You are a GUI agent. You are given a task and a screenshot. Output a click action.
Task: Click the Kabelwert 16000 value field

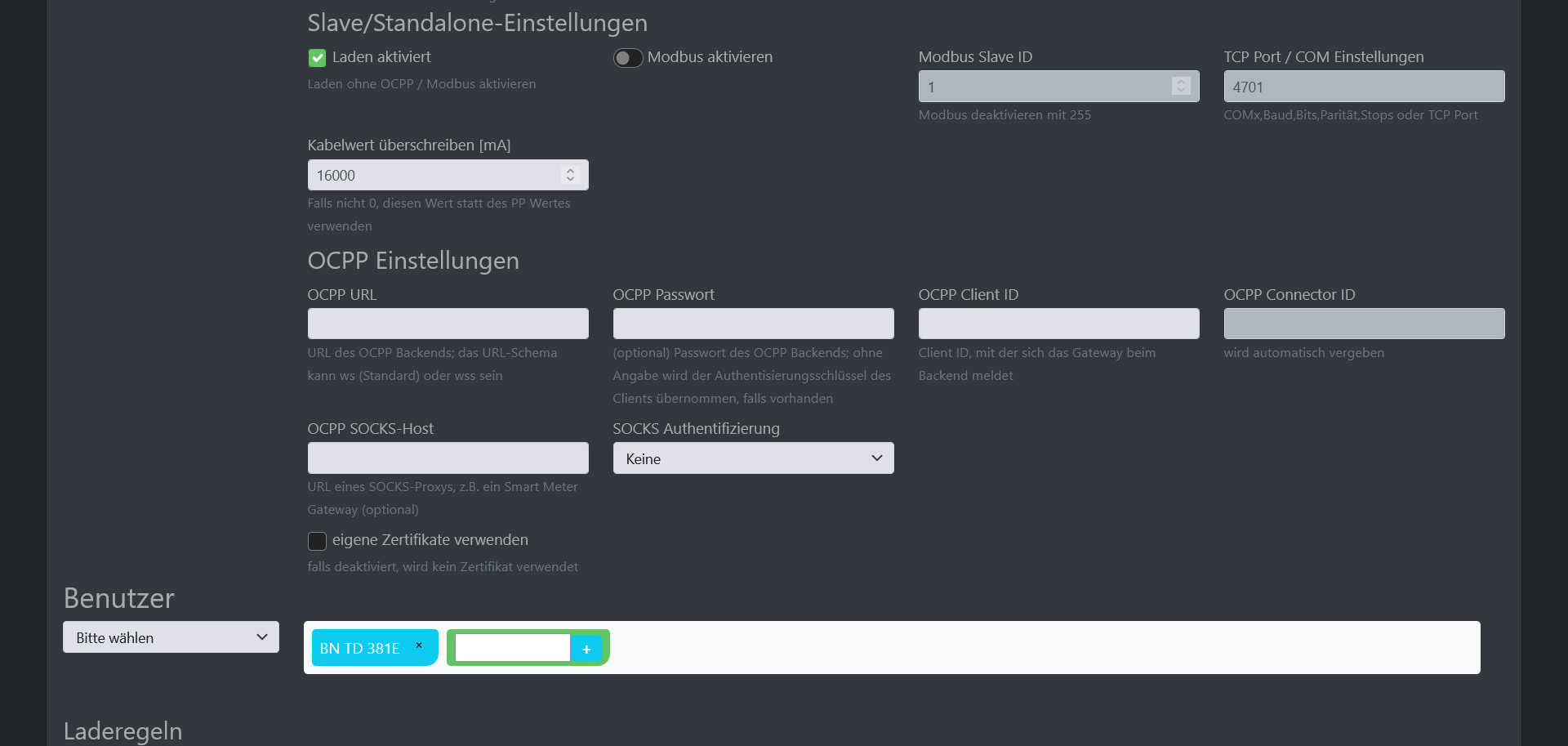(433, 176)
